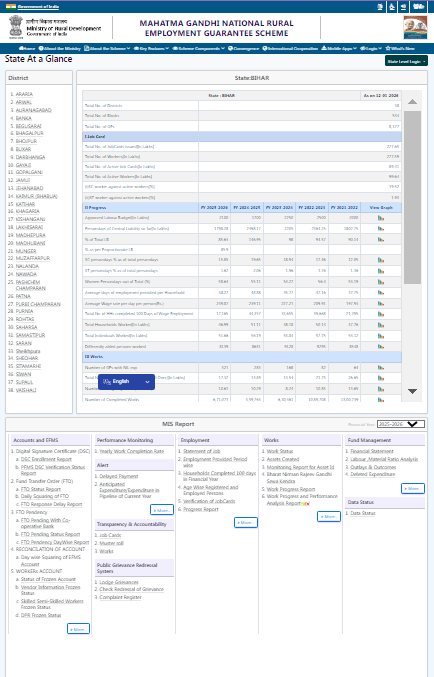Click scroll up arrow of state table
Viewport: 434px width, 677px height.
coord(412,102)
